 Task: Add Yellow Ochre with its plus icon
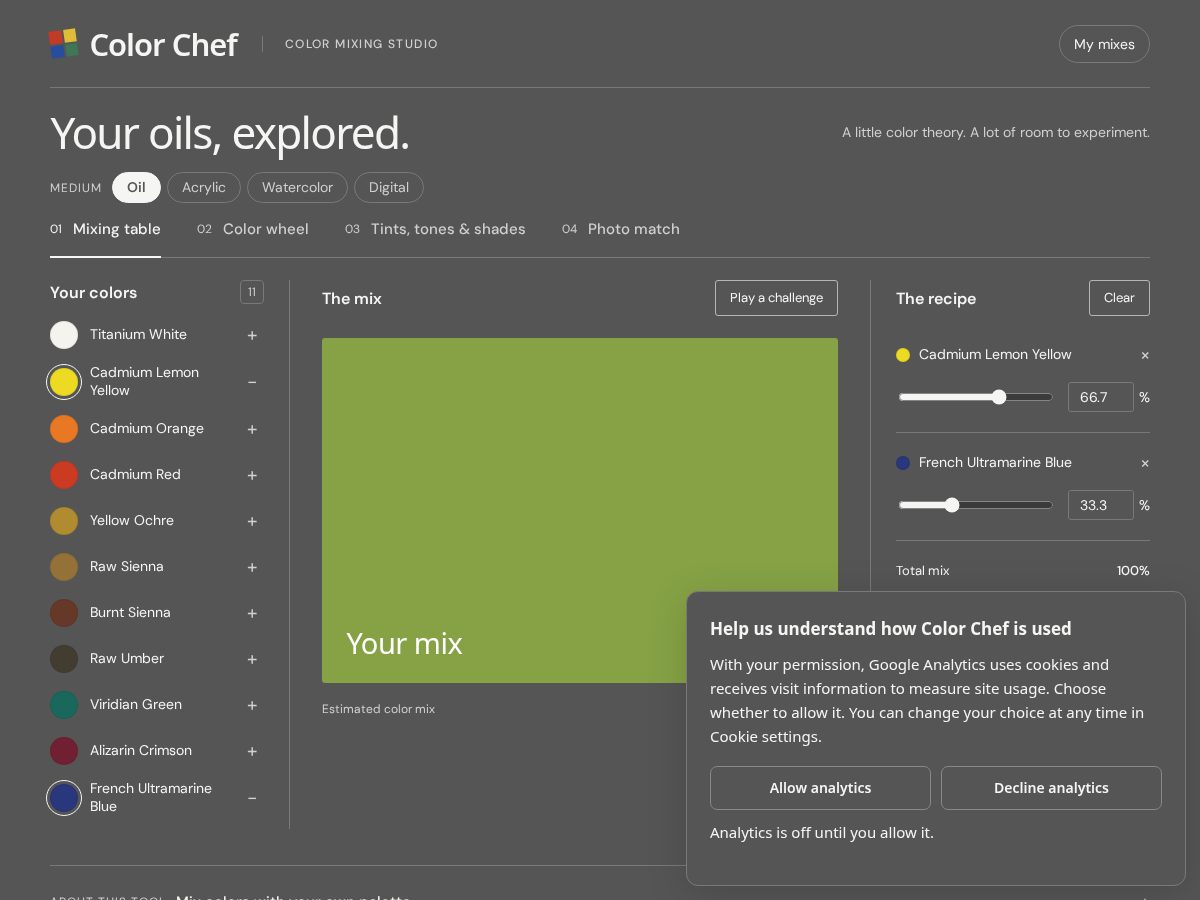coord(252,521)
